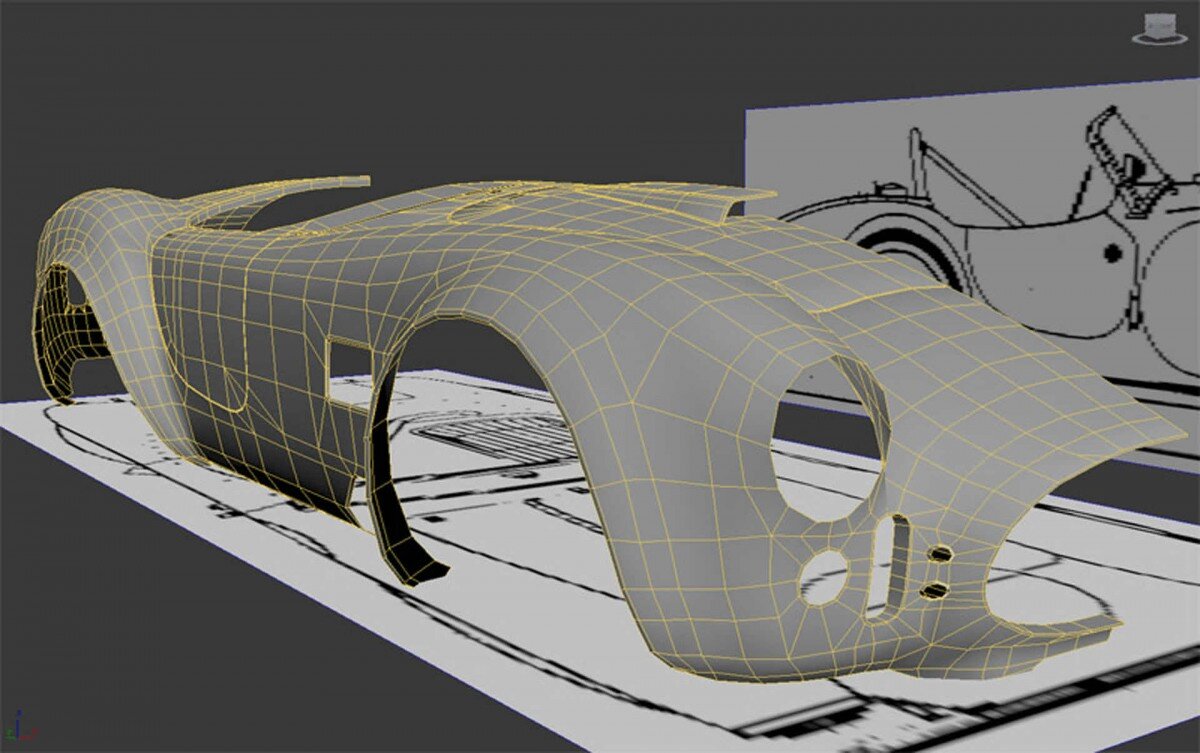This screenshot has width=1200, height=753.
Task: Click the ViewCube cube face
Action: pyautogui.click(x=1160, y=24)
